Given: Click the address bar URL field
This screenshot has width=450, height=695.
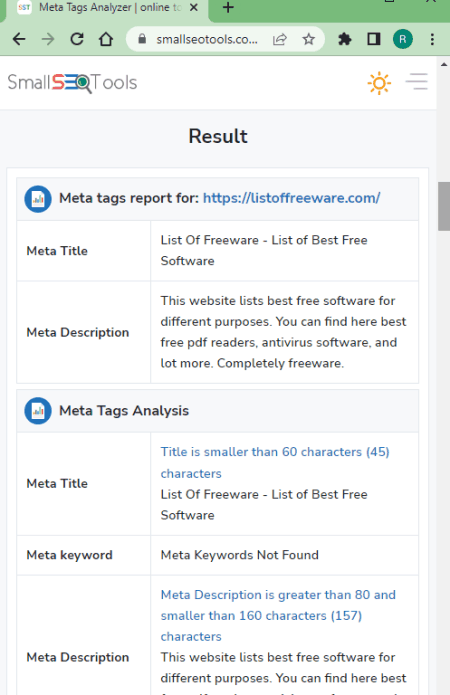Looking at the screenshot, I should coord(207,39).
